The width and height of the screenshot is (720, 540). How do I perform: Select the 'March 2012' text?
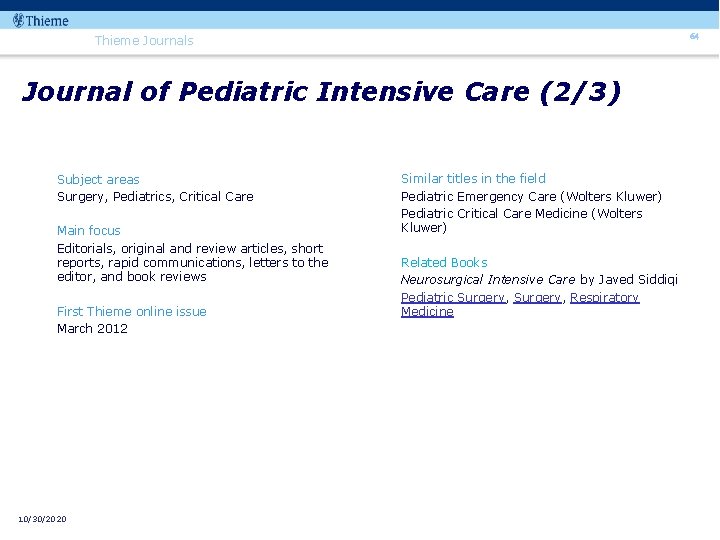click(x=92, y=329)
